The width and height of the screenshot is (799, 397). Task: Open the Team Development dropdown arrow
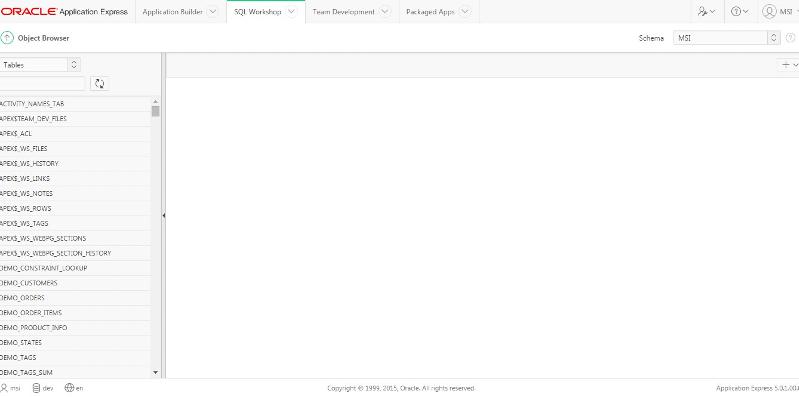385,11
